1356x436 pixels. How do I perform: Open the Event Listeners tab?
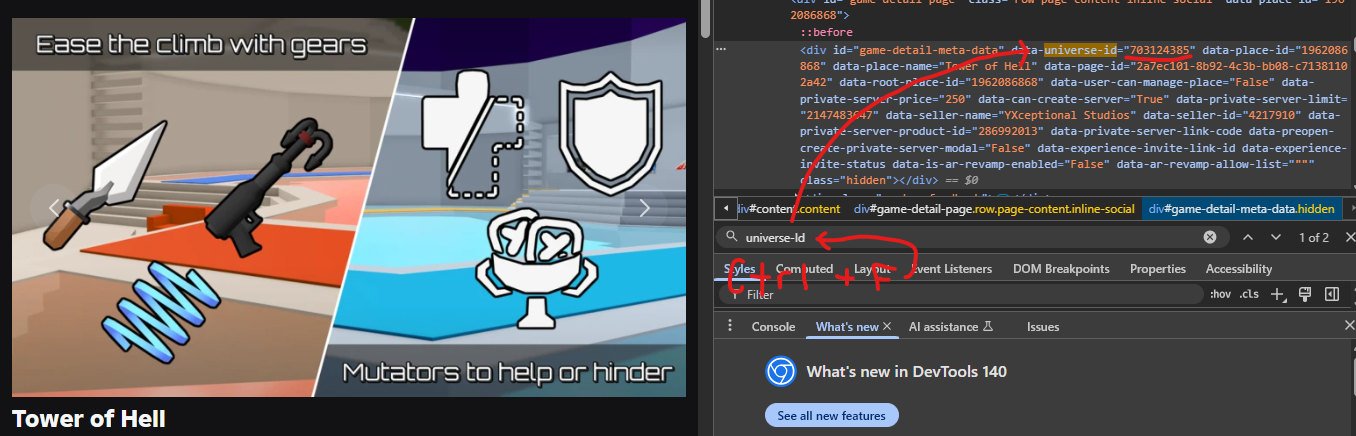coord(949,269)
